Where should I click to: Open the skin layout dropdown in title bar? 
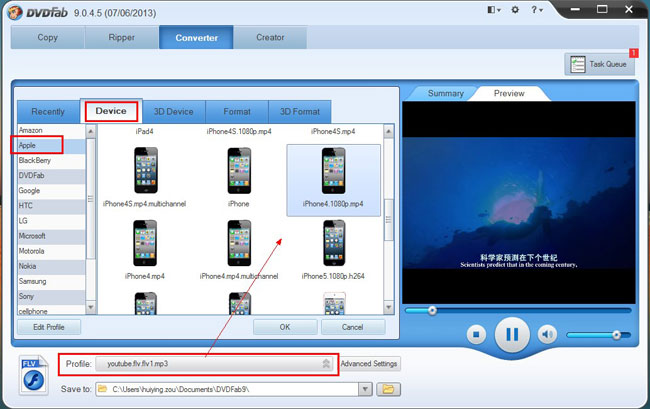pyautogui.click(x=494, y=10)
